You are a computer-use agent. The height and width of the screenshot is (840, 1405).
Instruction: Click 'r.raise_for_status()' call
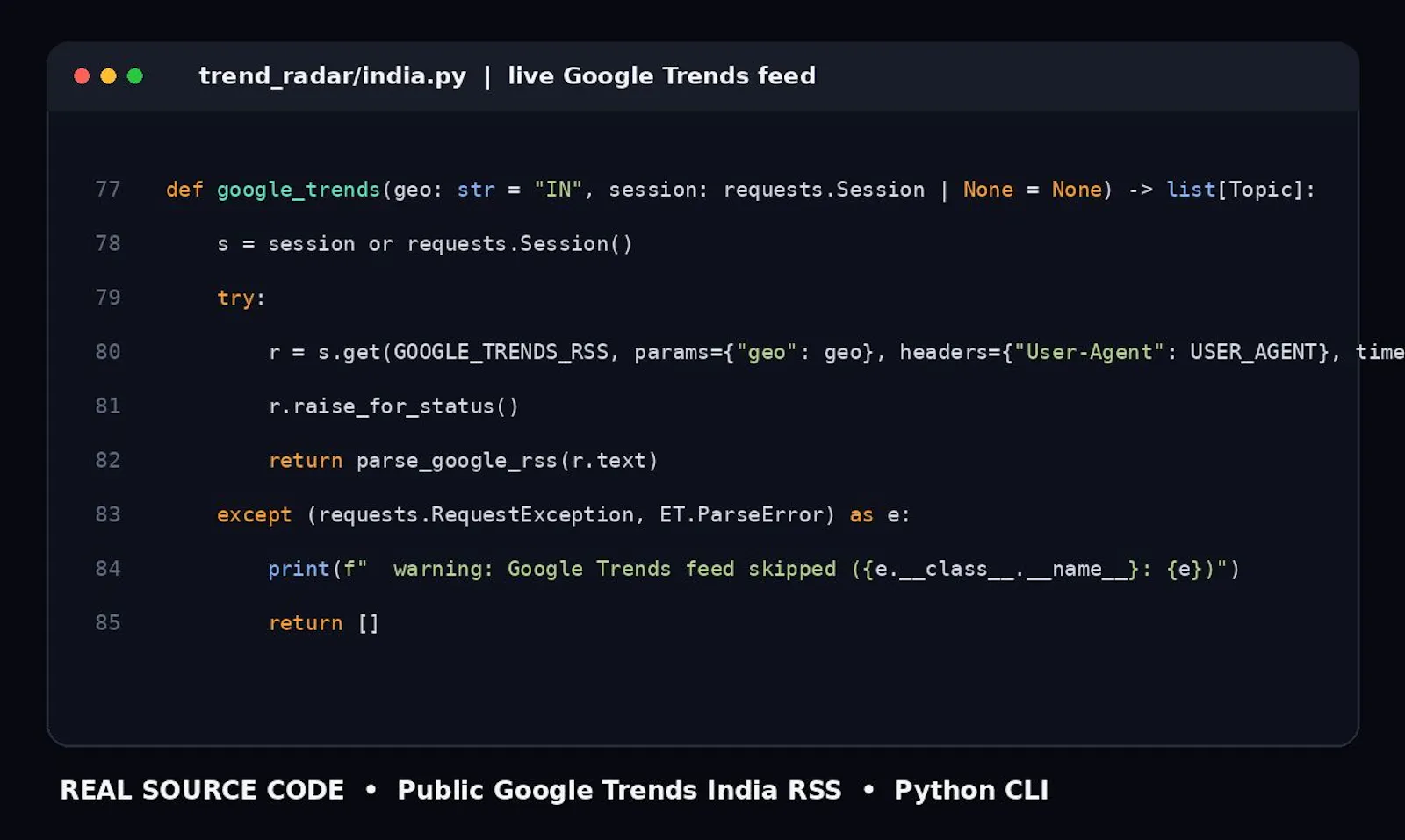click(x=393, y=406)
